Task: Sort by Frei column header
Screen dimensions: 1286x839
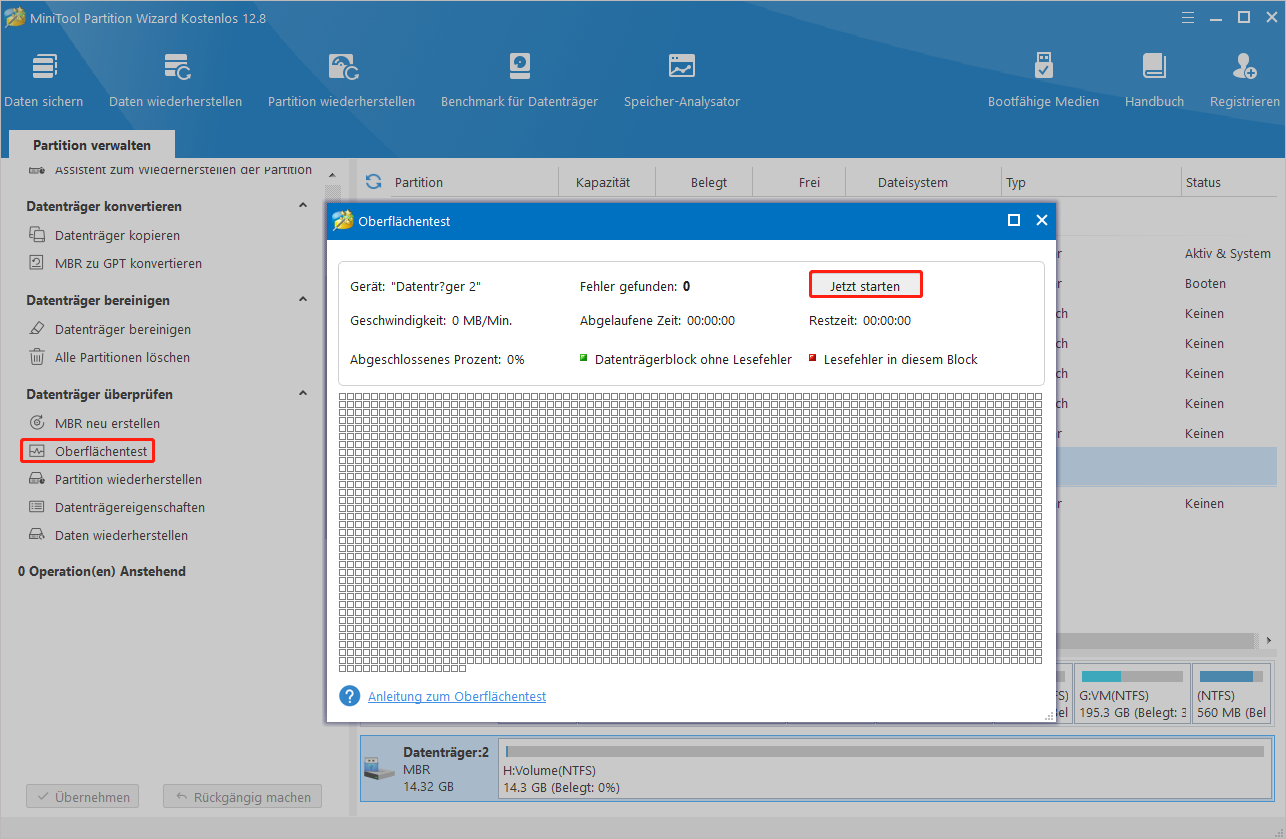Action: coord(809,183)
